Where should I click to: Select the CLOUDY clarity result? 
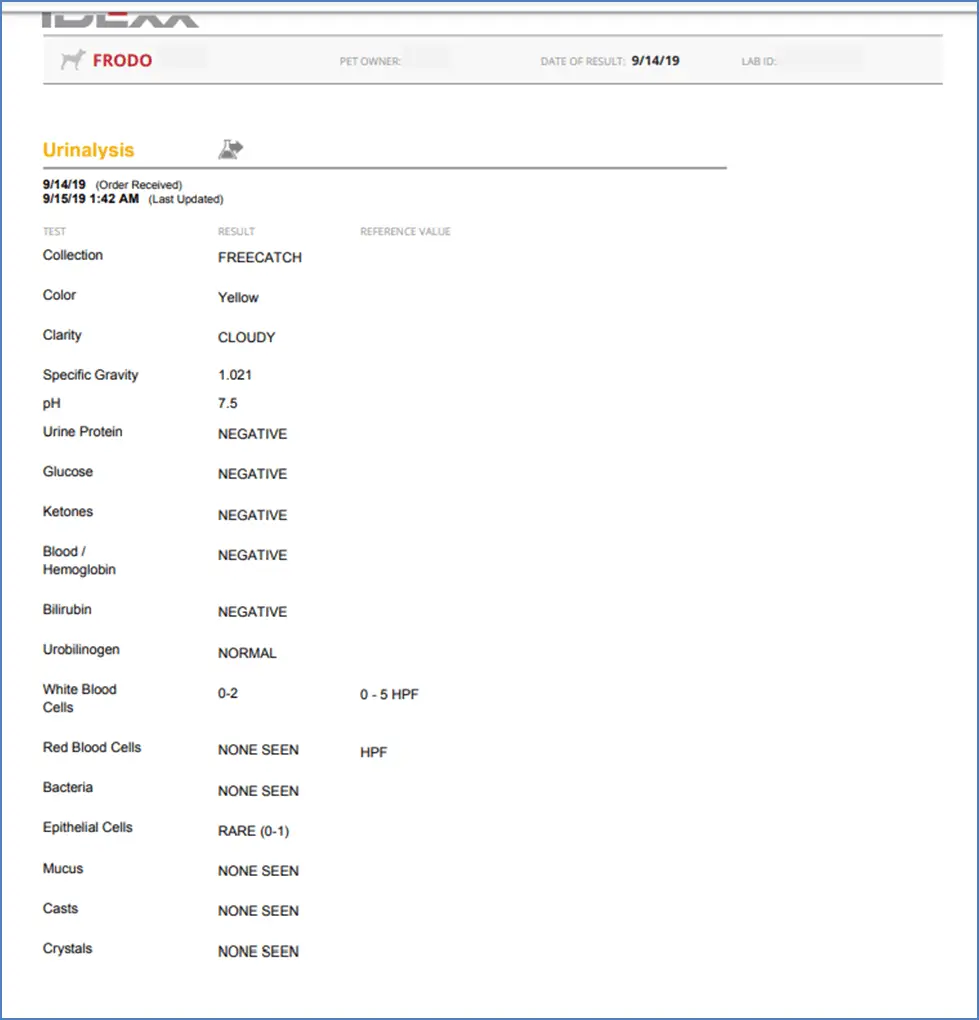coord(246,338)
